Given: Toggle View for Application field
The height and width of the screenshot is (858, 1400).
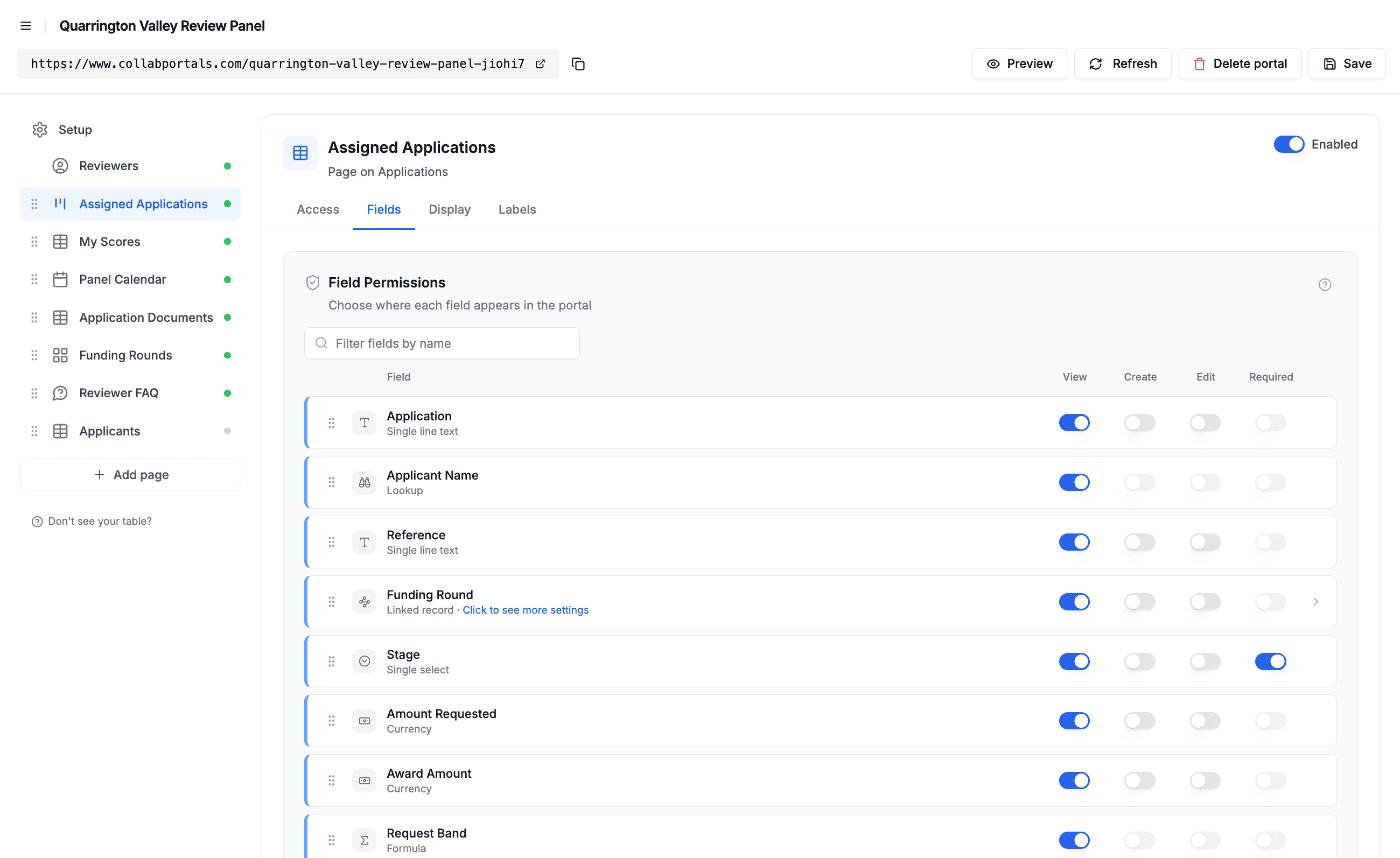Looking at the screenshot, I should 1074,423.
